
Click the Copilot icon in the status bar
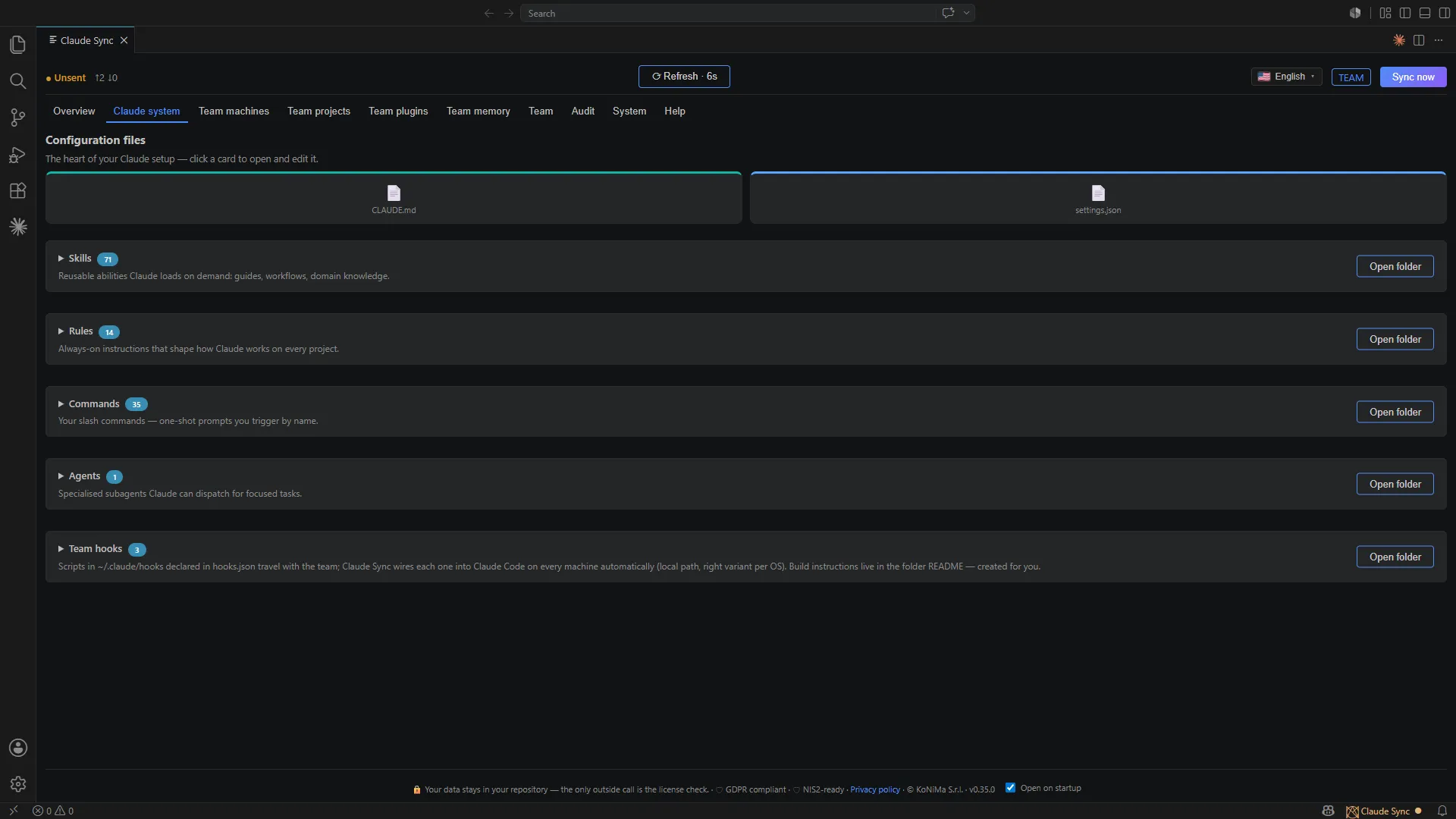coord(1328,811)
